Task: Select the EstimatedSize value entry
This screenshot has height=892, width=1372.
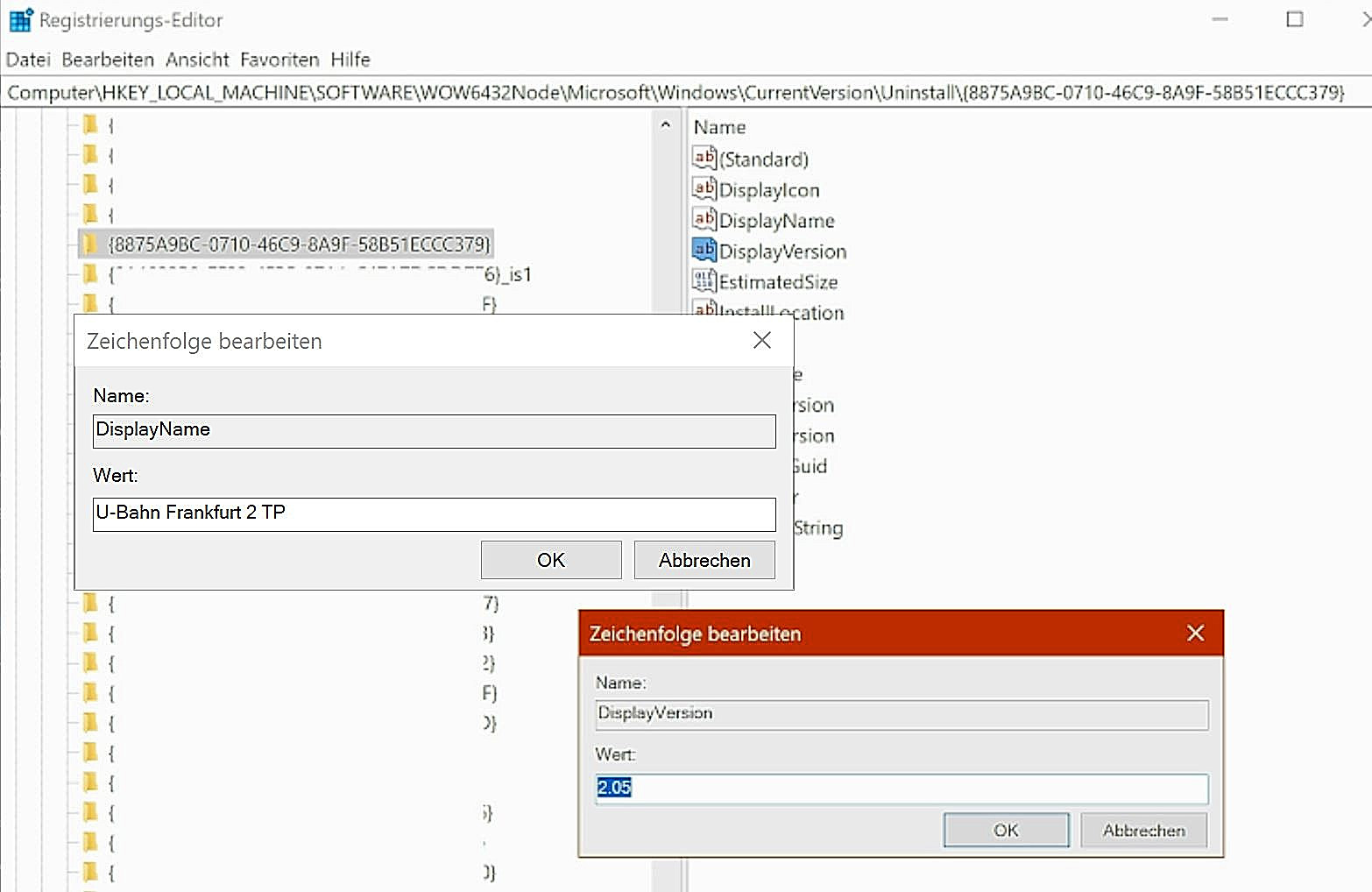Action: (778, 281)
